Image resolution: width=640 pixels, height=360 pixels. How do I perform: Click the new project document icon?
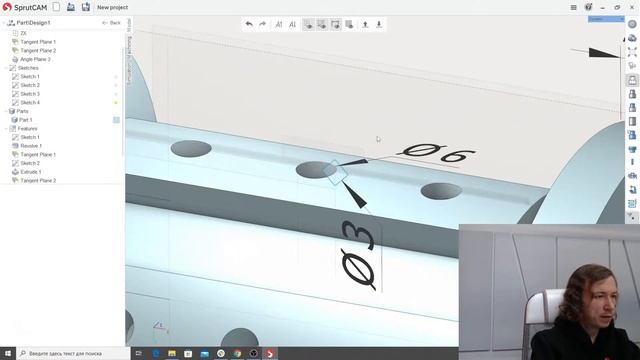[x=56, y=7]
